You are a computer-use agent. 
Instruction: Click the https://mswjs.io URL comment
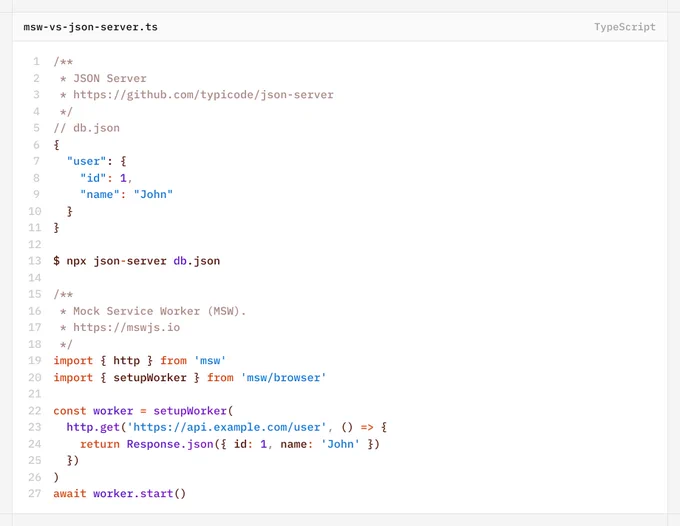[x=126, y=327]
